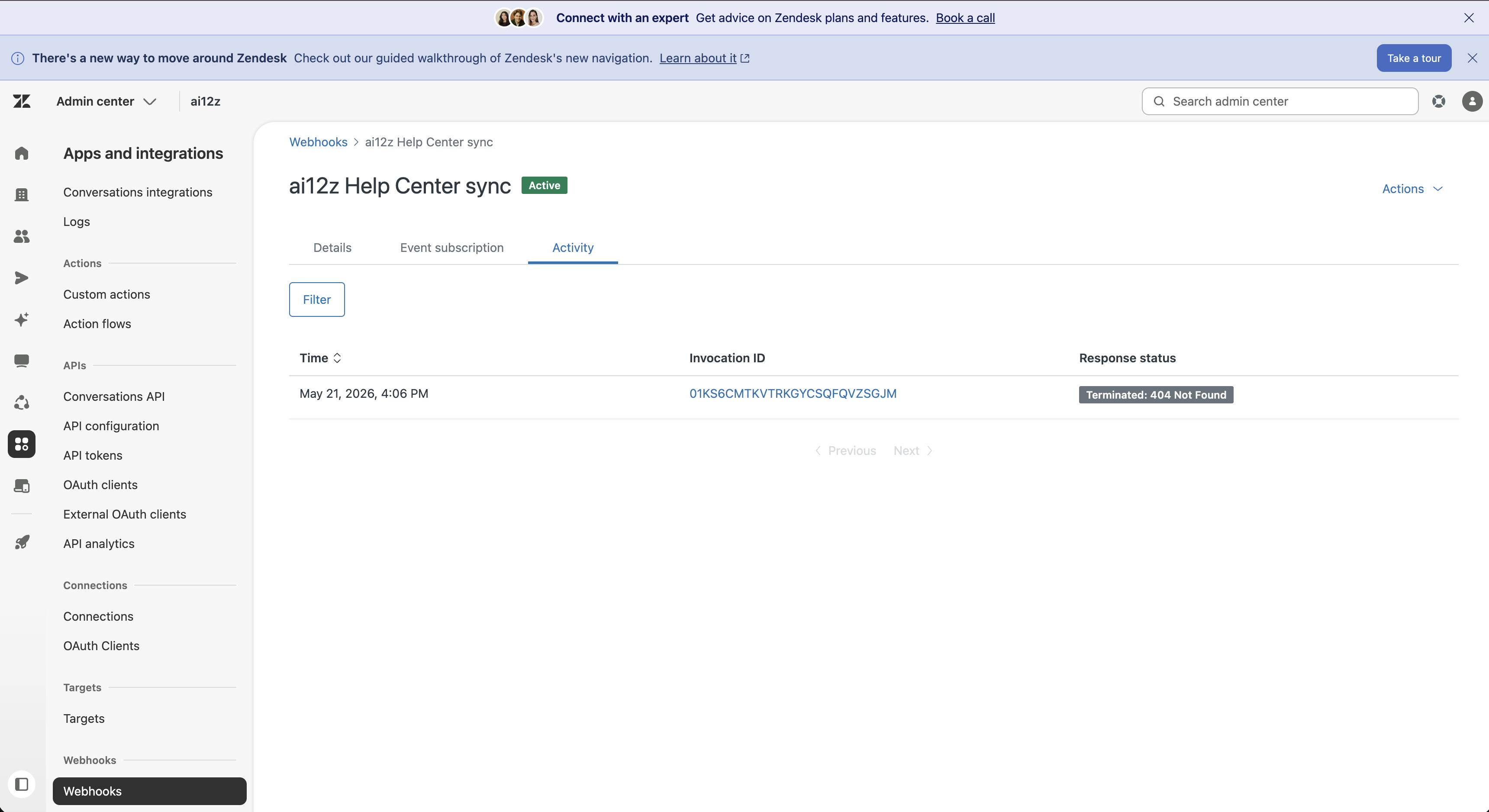The height and width of the screenshot is (812, 1489).
Task: Open the AI sparkle icon in the sidebar
Action: point(21,319)
